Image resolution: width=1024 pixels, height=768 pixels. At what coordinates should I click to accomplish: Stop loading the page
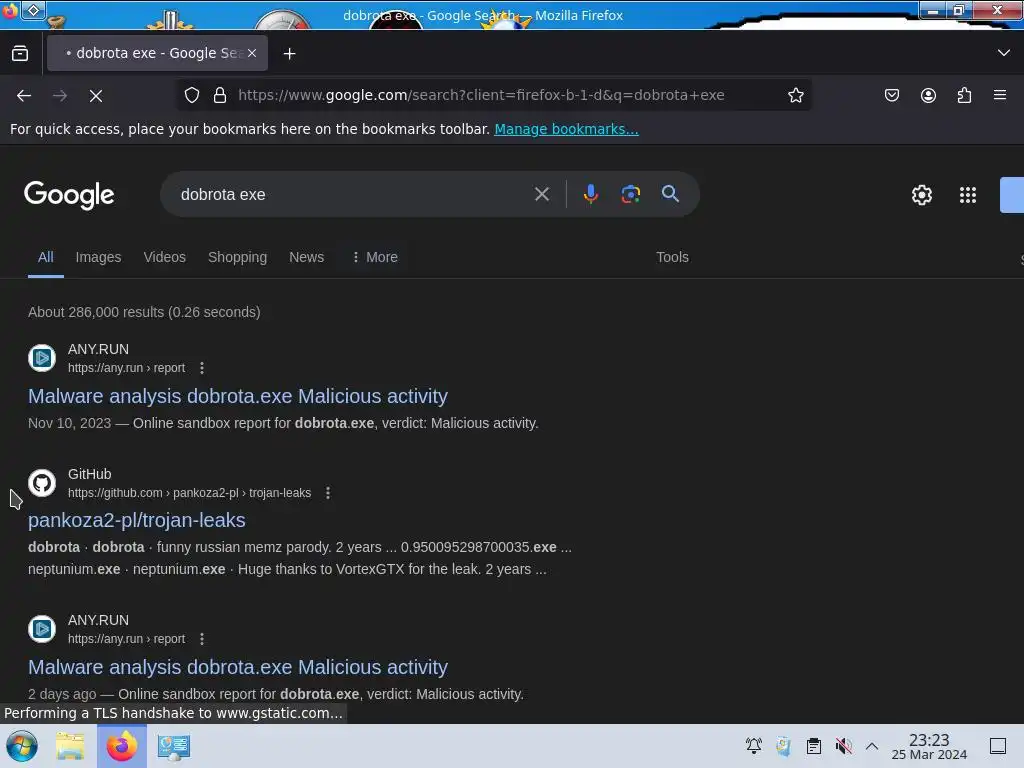(x=96, y=96)
